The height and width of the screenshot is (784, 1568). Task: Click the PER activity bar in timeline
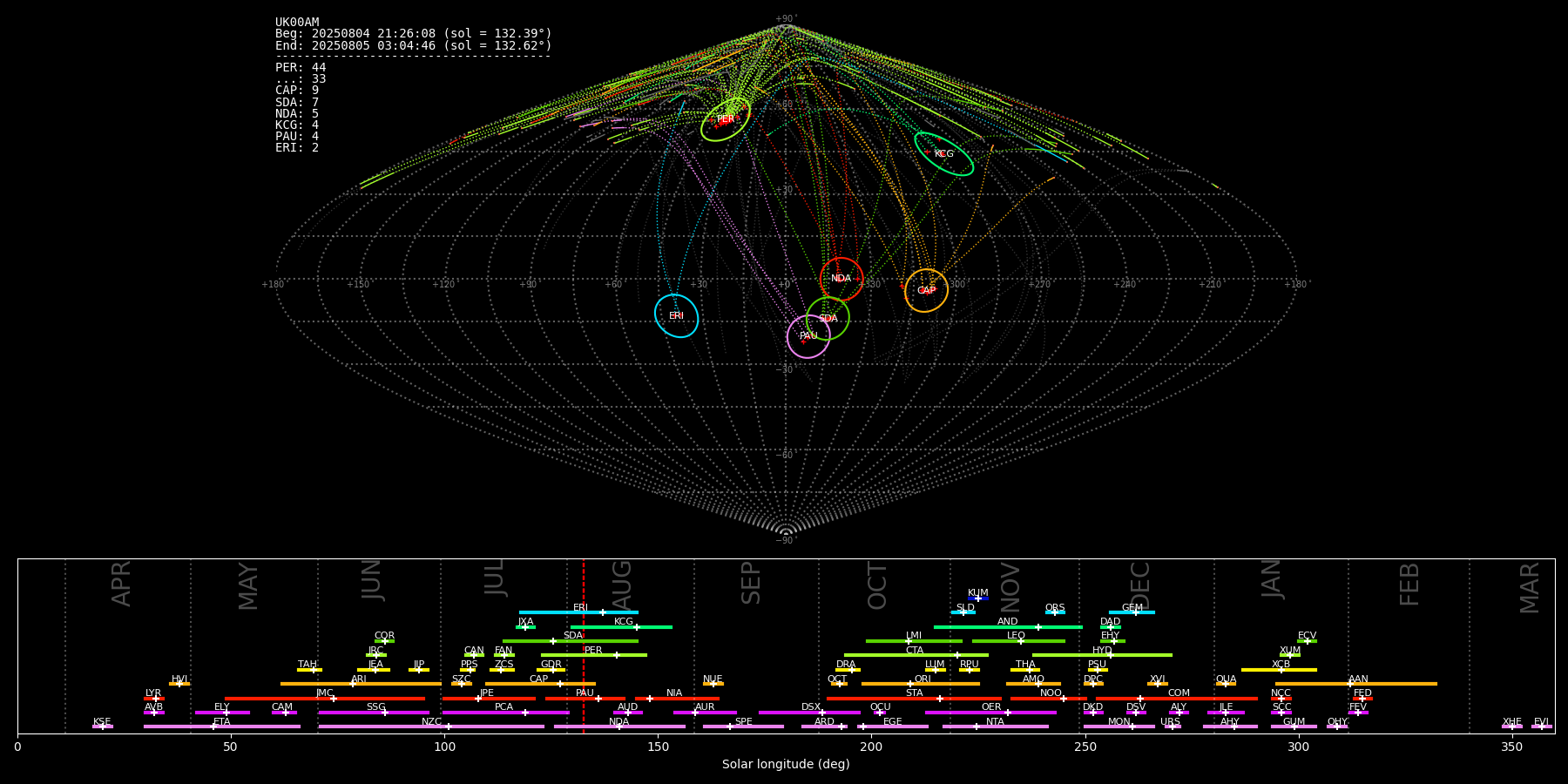(x=594, y=655)
